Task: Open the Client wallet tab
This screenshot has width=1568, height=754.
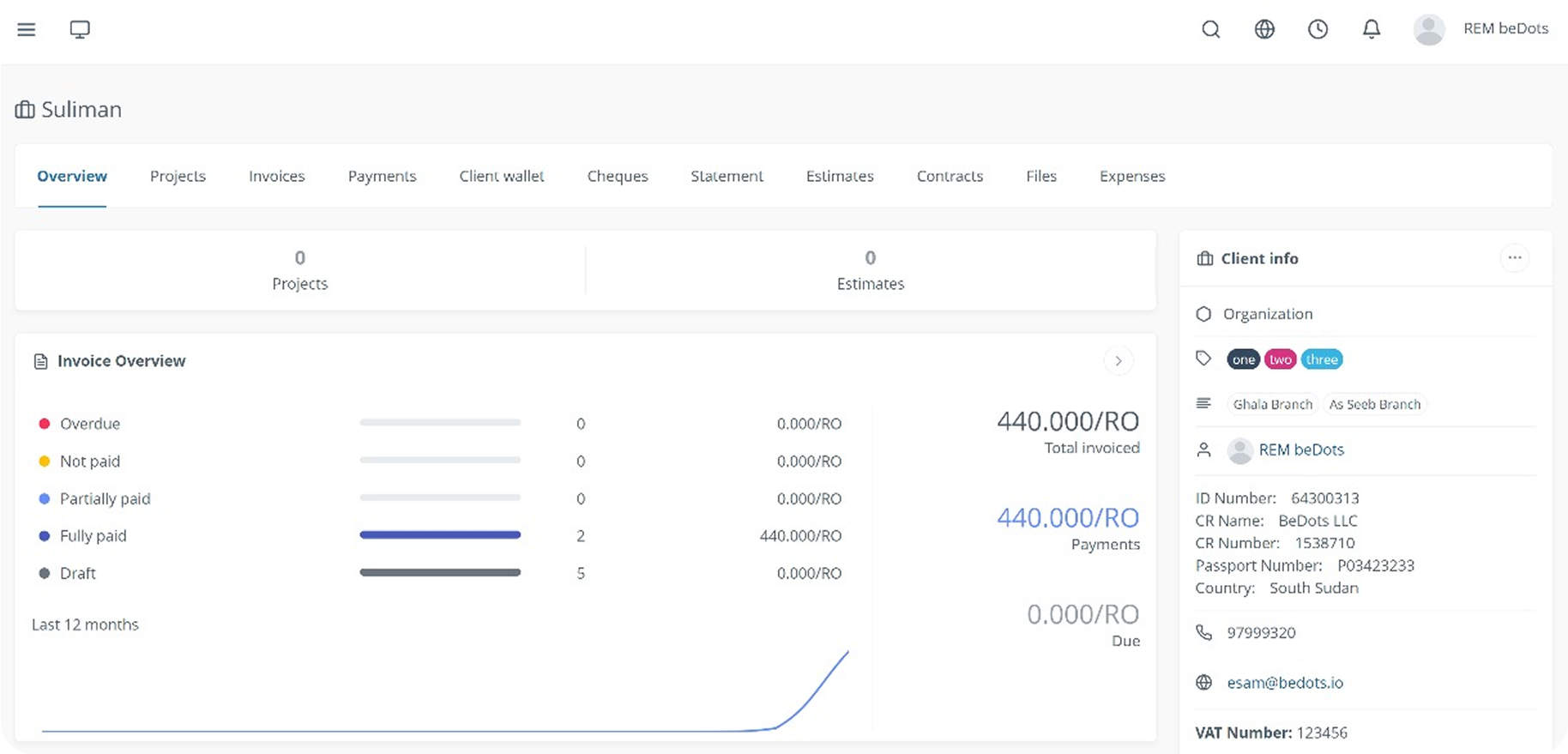Action: click(501, 176)
